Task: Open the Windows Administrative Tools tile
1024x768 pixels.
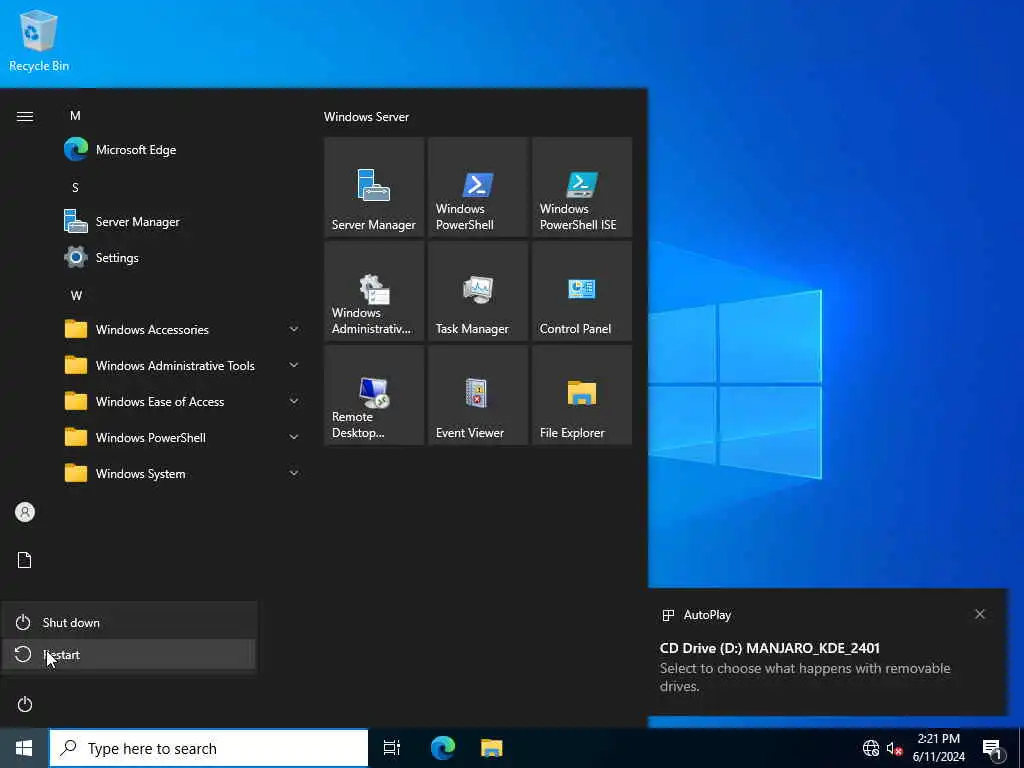Action: (374, 291)
